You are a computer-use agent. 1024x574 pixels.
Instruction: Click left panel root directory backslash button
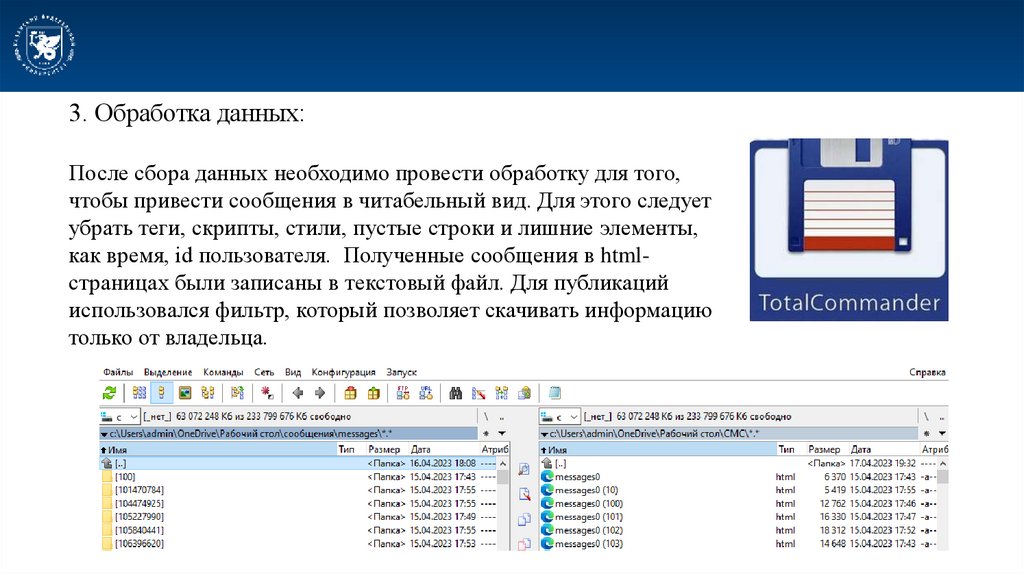click(x=486, y=417)
